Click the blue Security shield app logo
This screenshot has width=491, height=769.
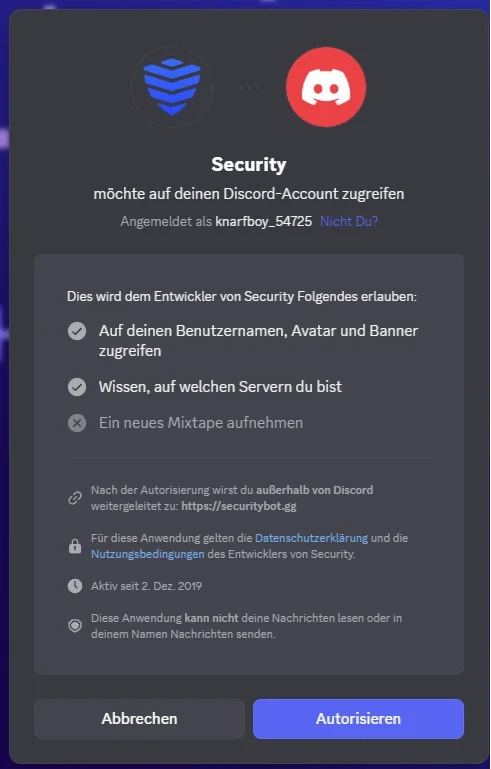[x=172, y=87]
